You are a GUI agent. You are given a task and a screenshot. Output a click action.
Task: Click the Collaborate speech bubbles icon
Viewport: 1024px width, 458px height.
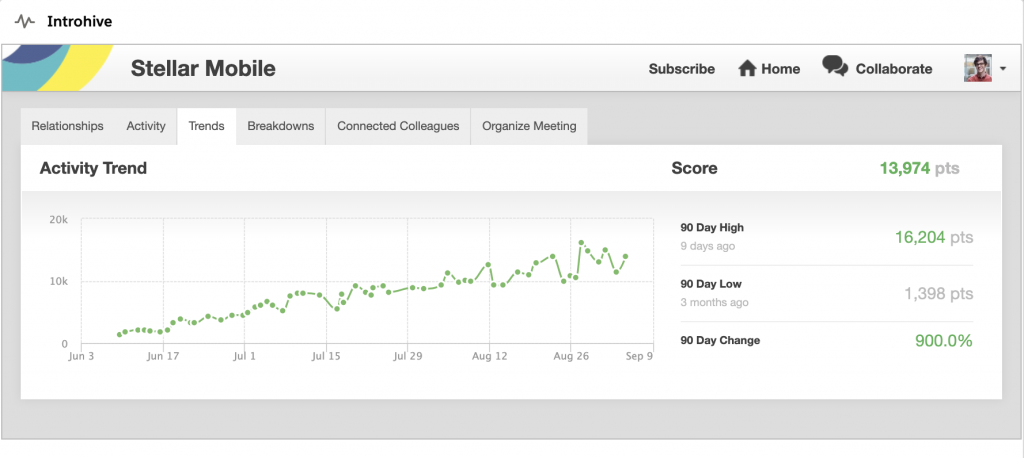(835, 67)
